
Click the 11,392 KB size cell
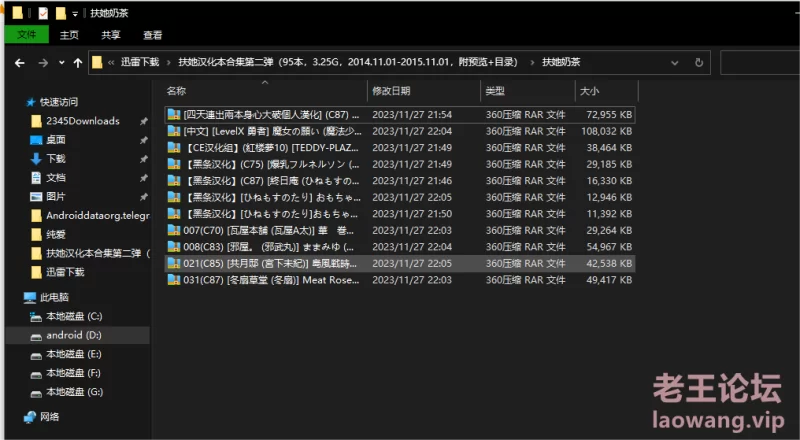tap(609, 214)
